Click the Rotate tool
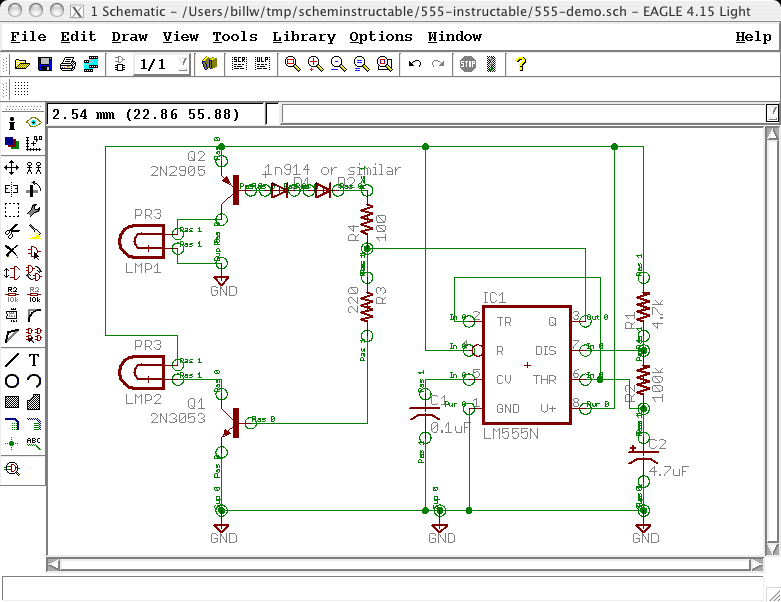This screenshot has height=602, width=781. (x=34, y=188)
